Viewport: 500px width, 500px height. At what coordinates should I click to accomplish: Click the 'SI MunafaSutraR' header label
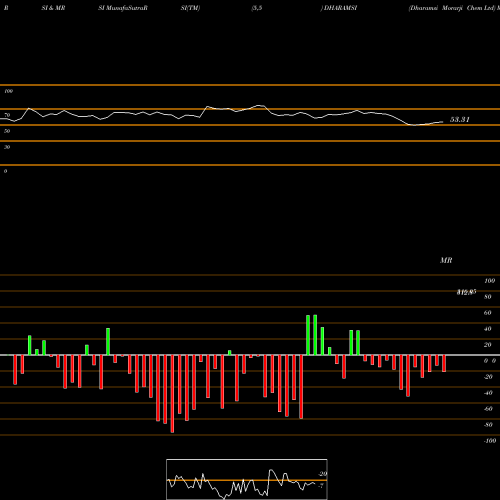click(123, 8)
